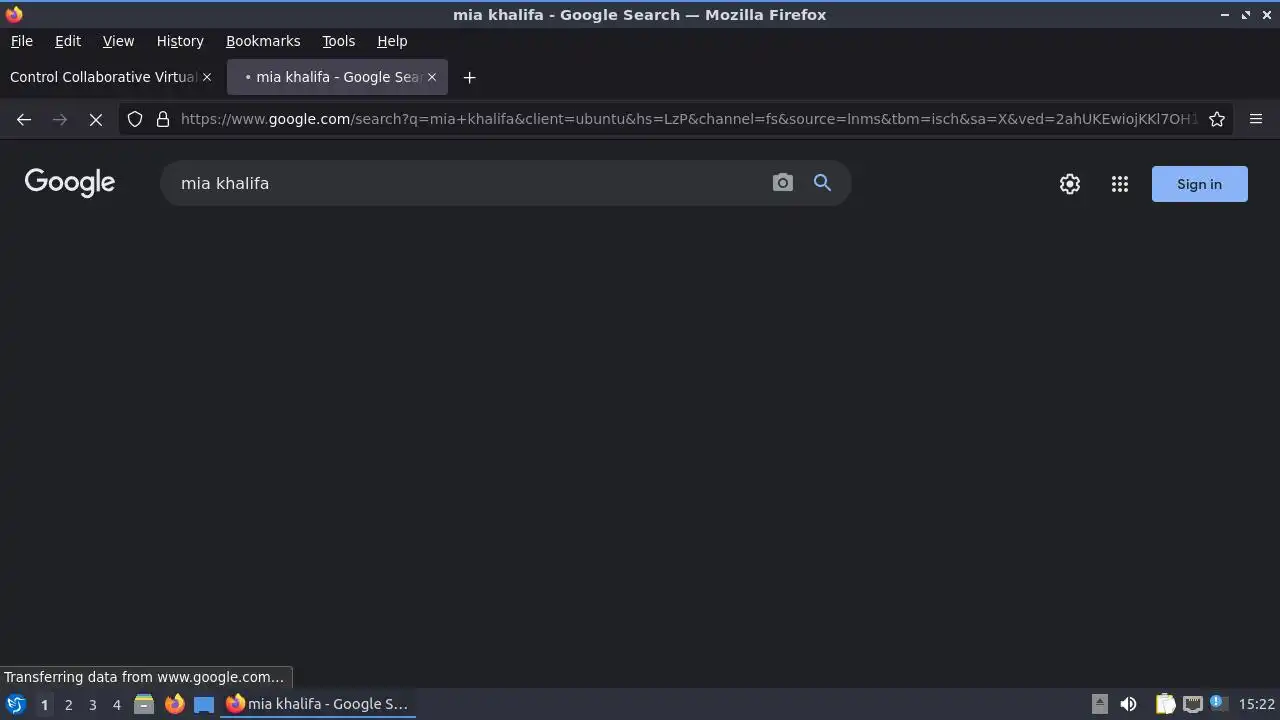The image size is (1280, 720).
Task: Open the tracking protection shield icon
Action: [x=135, y=119]
